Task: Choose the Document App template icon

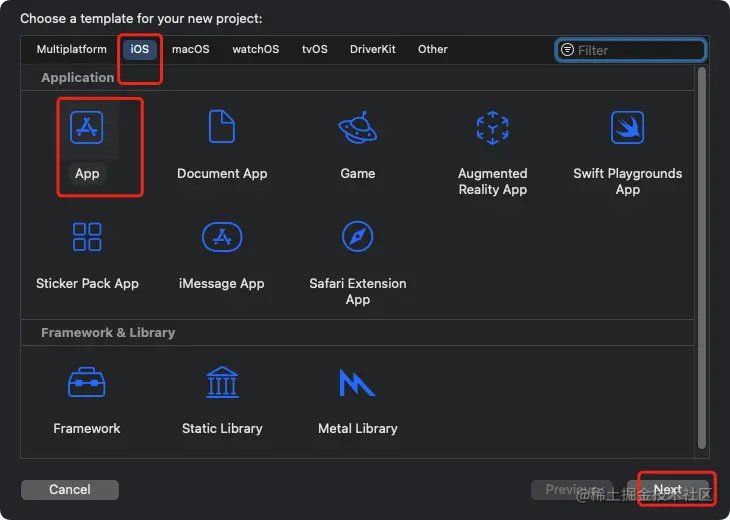Action: coord(222,126)
